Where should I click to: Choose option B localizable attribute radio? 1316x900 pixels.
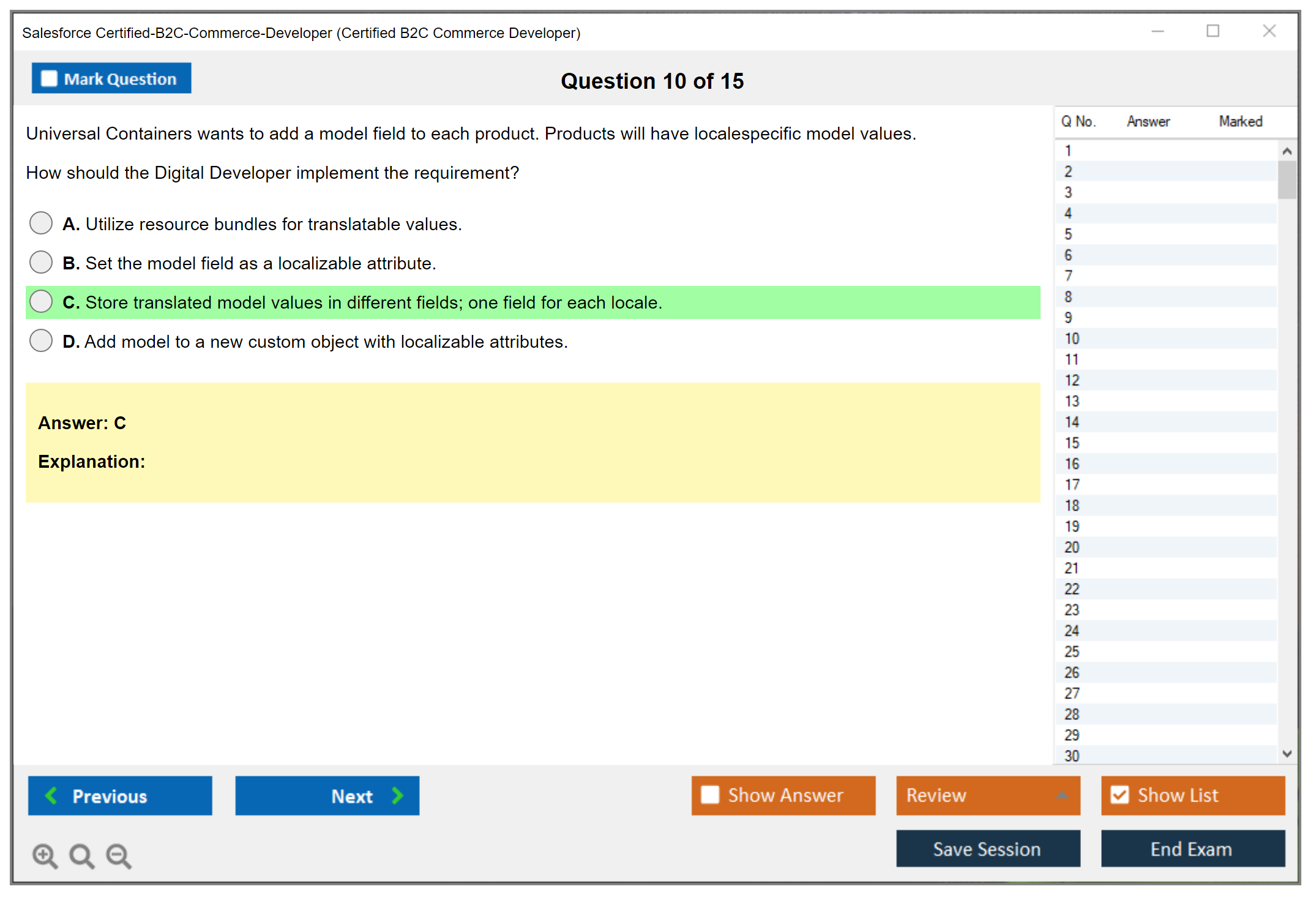41,262
